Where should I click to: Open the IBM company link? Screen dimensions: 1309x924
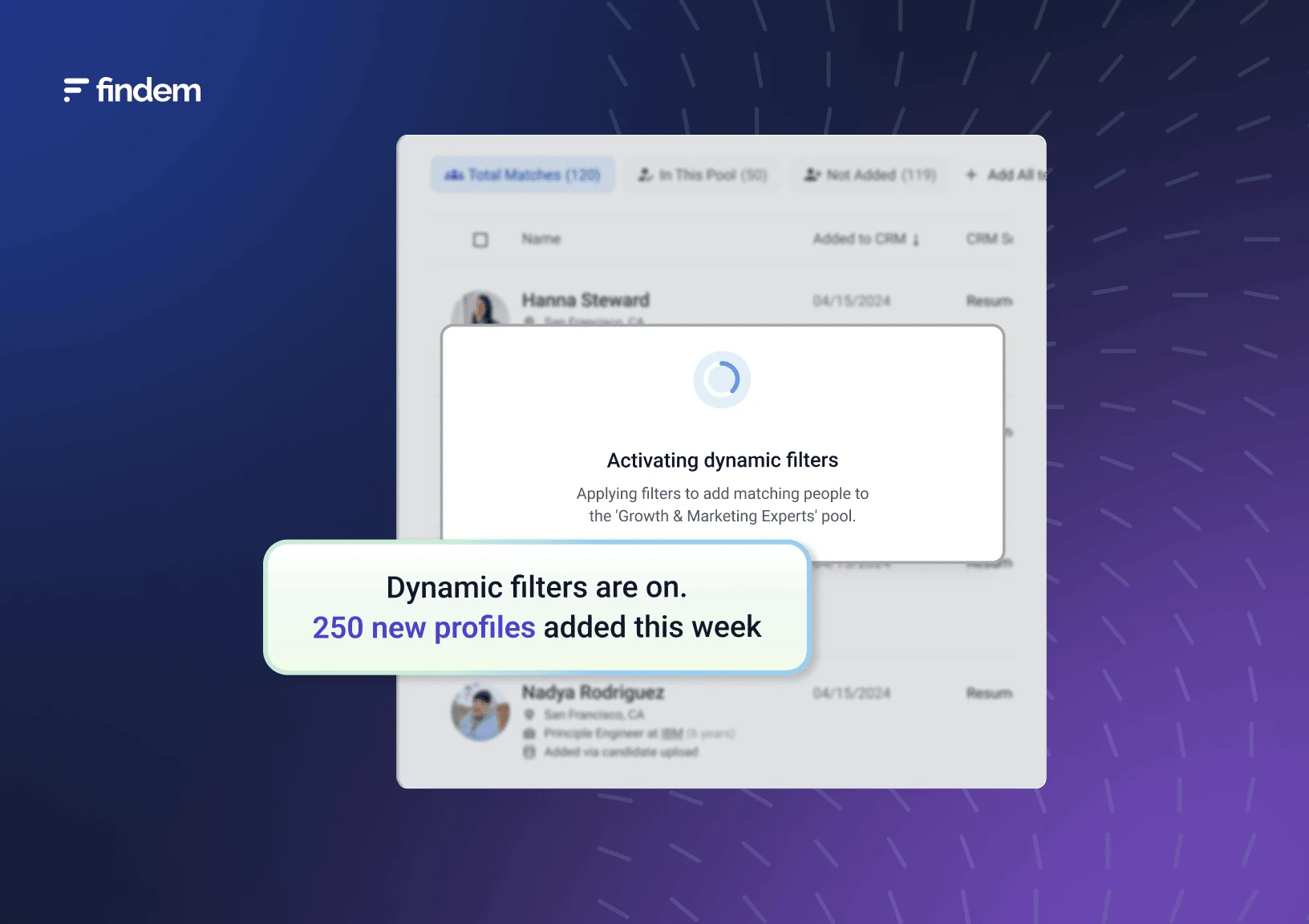tap(672, 734)
